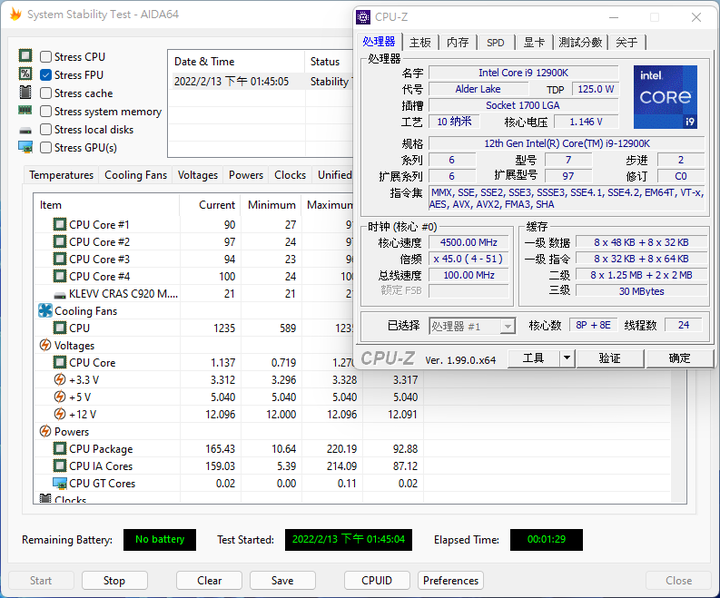
Task: Click the CPU-Z app icon in title bar
Action: (x=363, y=17)
